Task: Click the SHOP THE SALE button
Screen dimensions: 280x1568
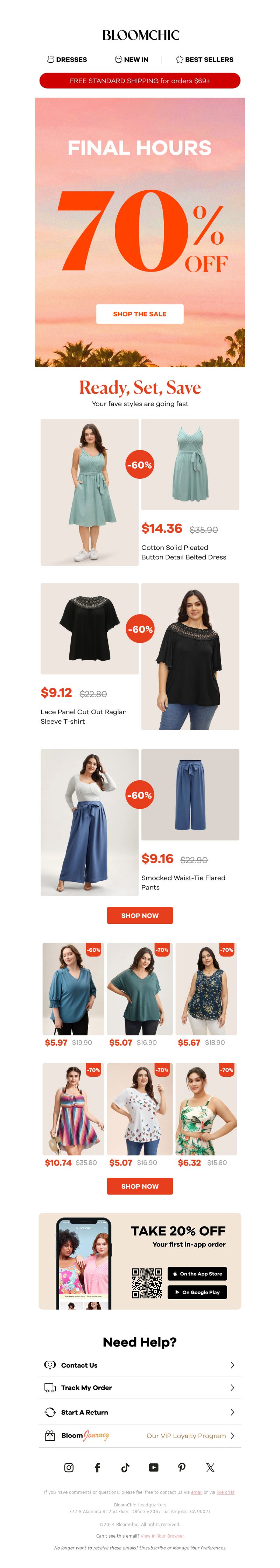Action: click(140, 314)
